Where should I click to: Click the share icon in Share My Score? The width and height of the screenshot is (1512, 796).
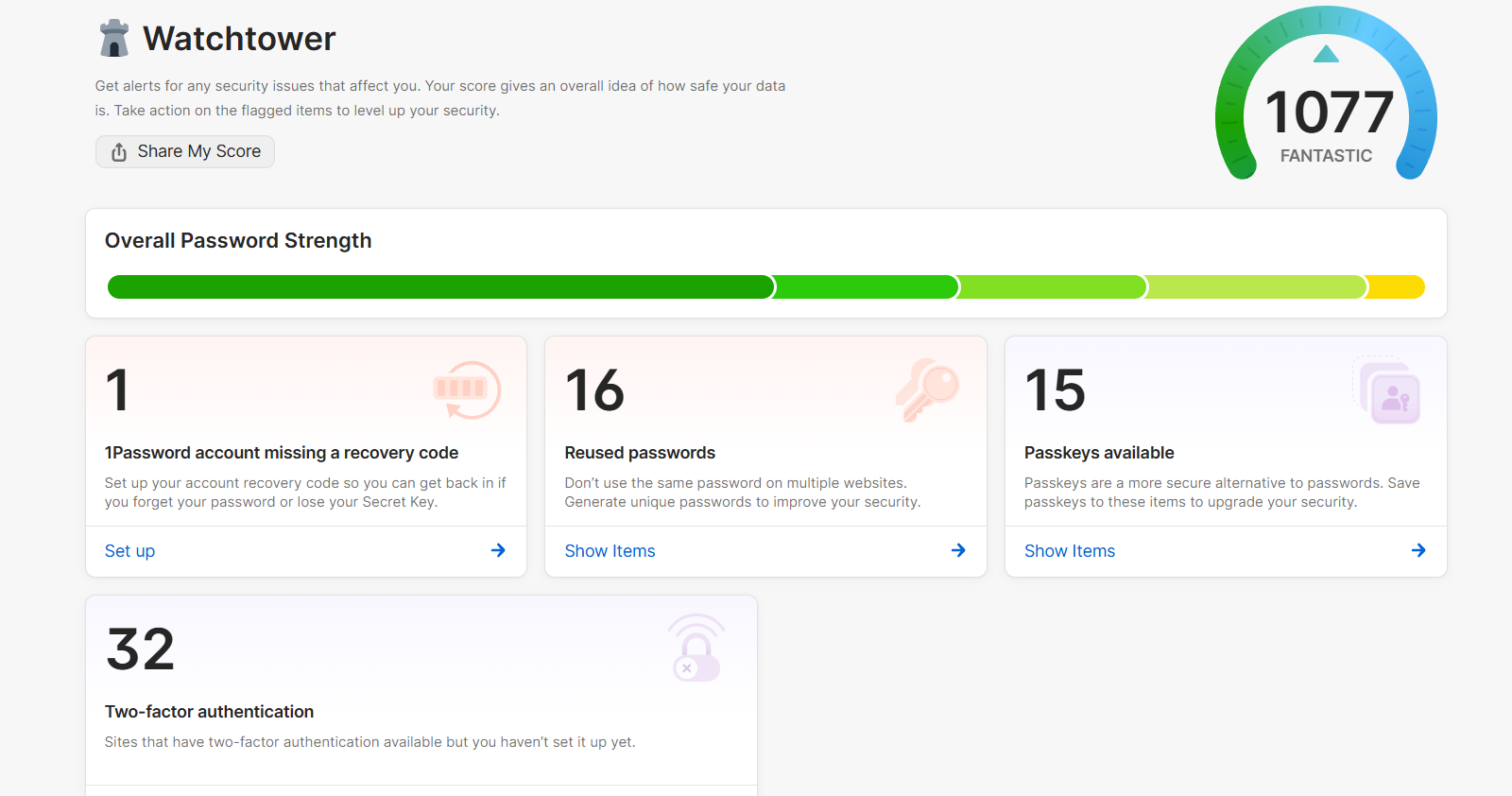pyautogui.click(x=119, y=152)
